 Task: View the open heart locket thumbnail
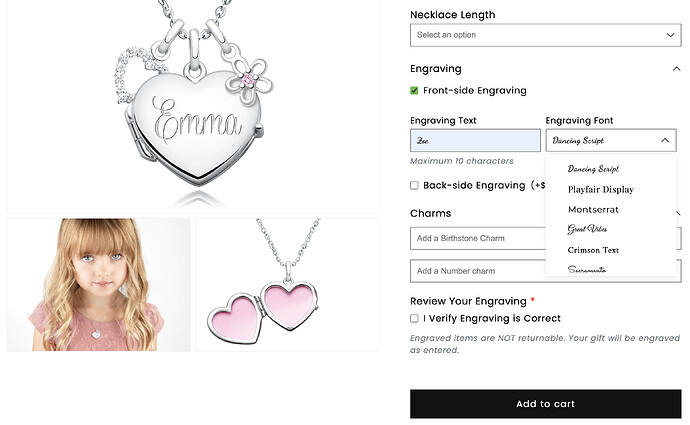pos(287,285)
